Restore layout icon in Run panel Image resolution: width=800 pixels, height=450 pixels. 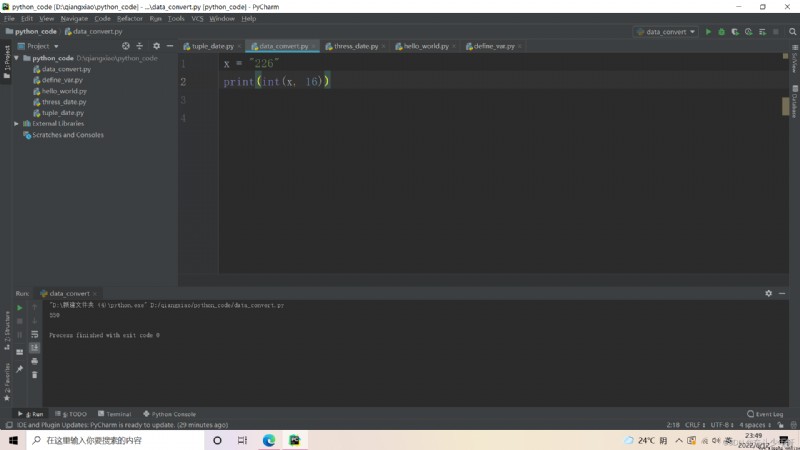point(19,352)
